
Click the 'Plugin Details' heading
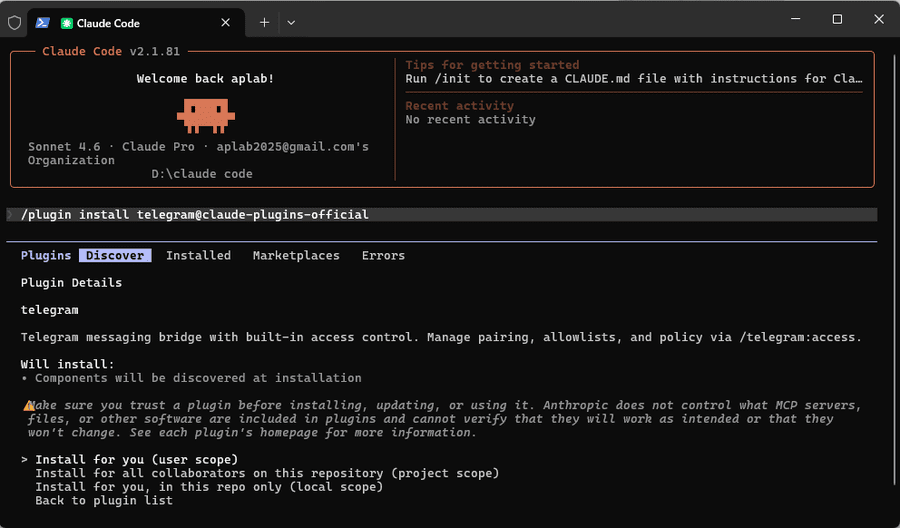(x=71, y=282)
